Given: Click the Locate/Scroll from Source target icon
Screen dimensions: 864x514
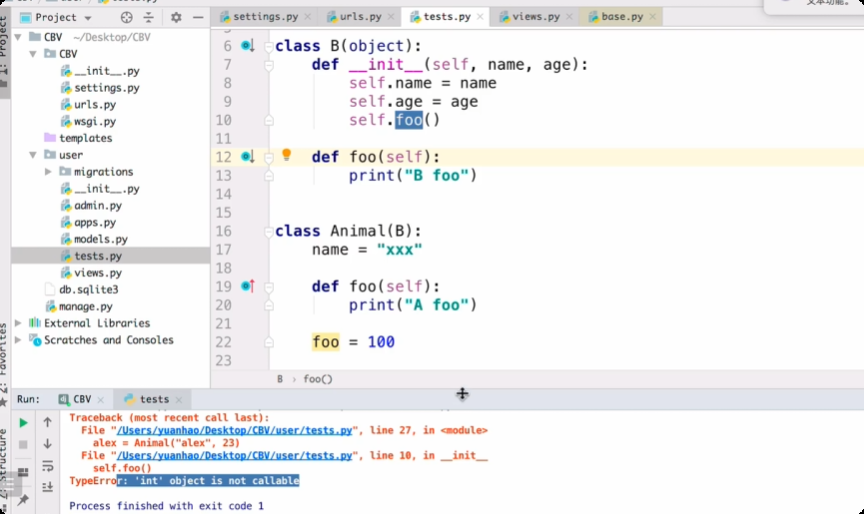Looking at the screenshot, I should [x=126, y=18].
